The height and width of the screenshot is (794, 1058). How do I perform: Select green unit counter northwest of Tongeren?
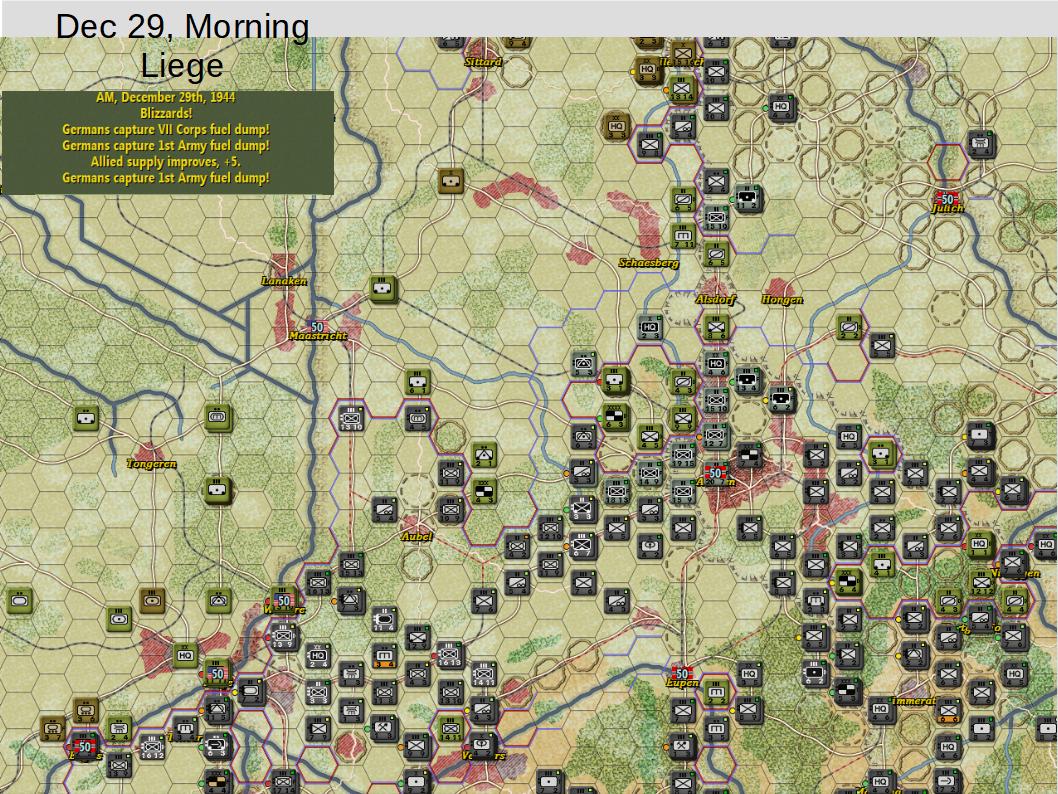click(86, 418)
